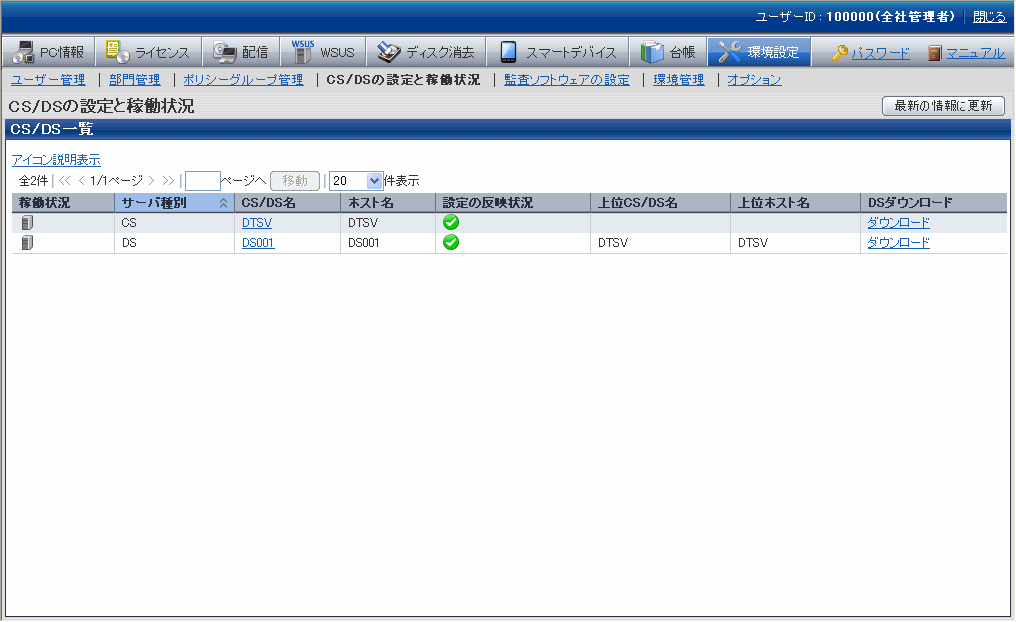Go to ユーザー管理
The image size is (1016, 622).
48,80
